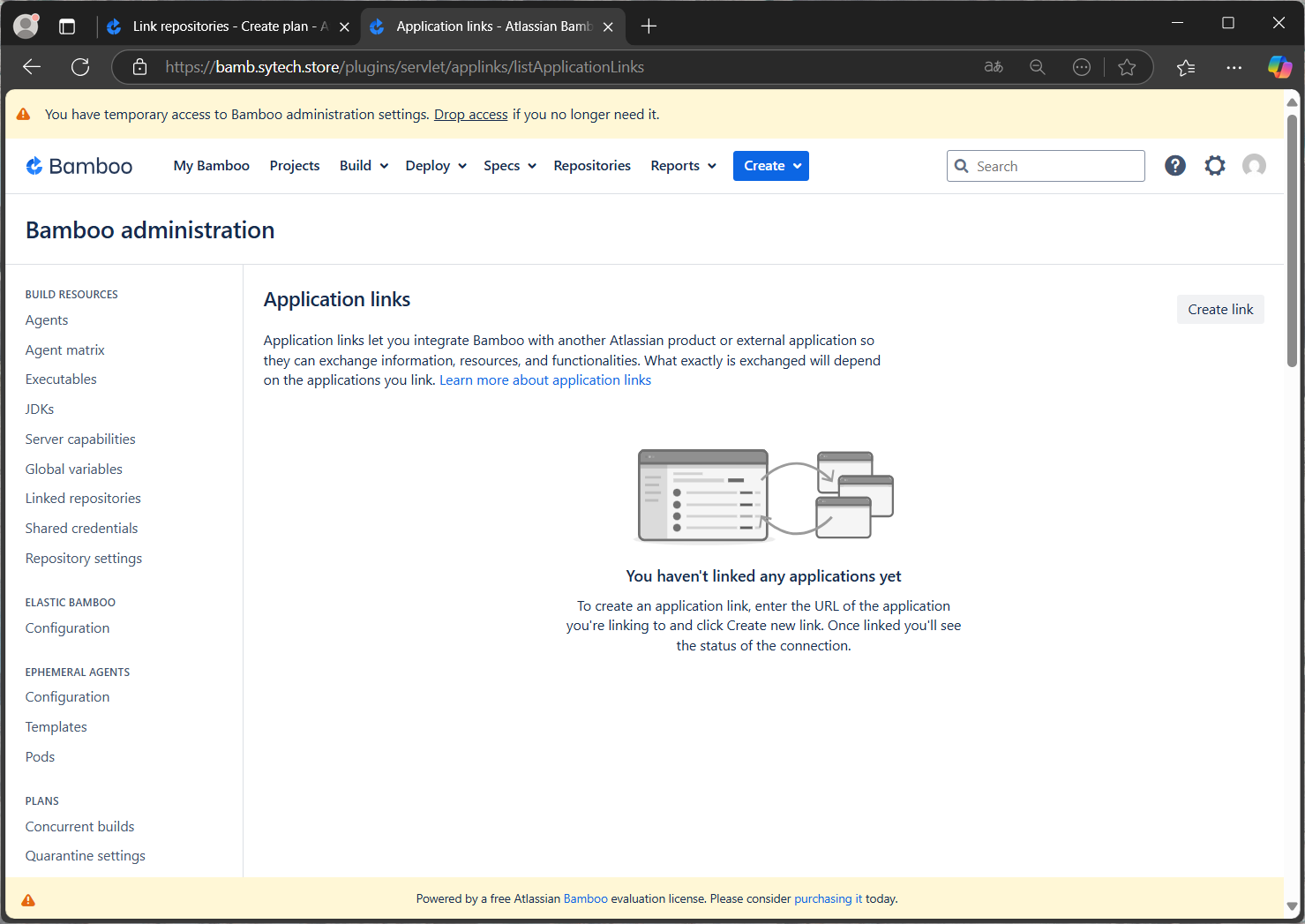Screen dimensions: 1305x924
Task: Launch the Copilot sidebar icon
Action: coord(1279,67)
